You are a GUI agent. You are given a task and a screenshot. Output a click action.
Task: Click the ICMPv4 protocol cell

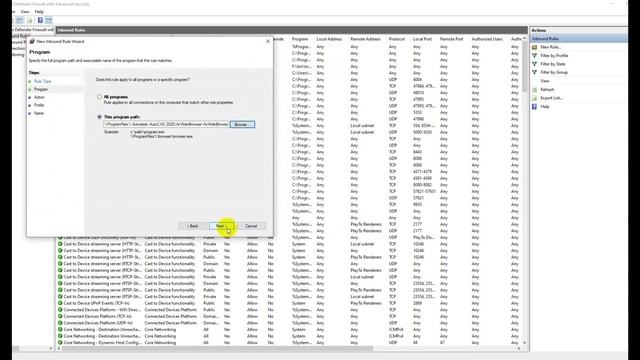tap(396, 336)
